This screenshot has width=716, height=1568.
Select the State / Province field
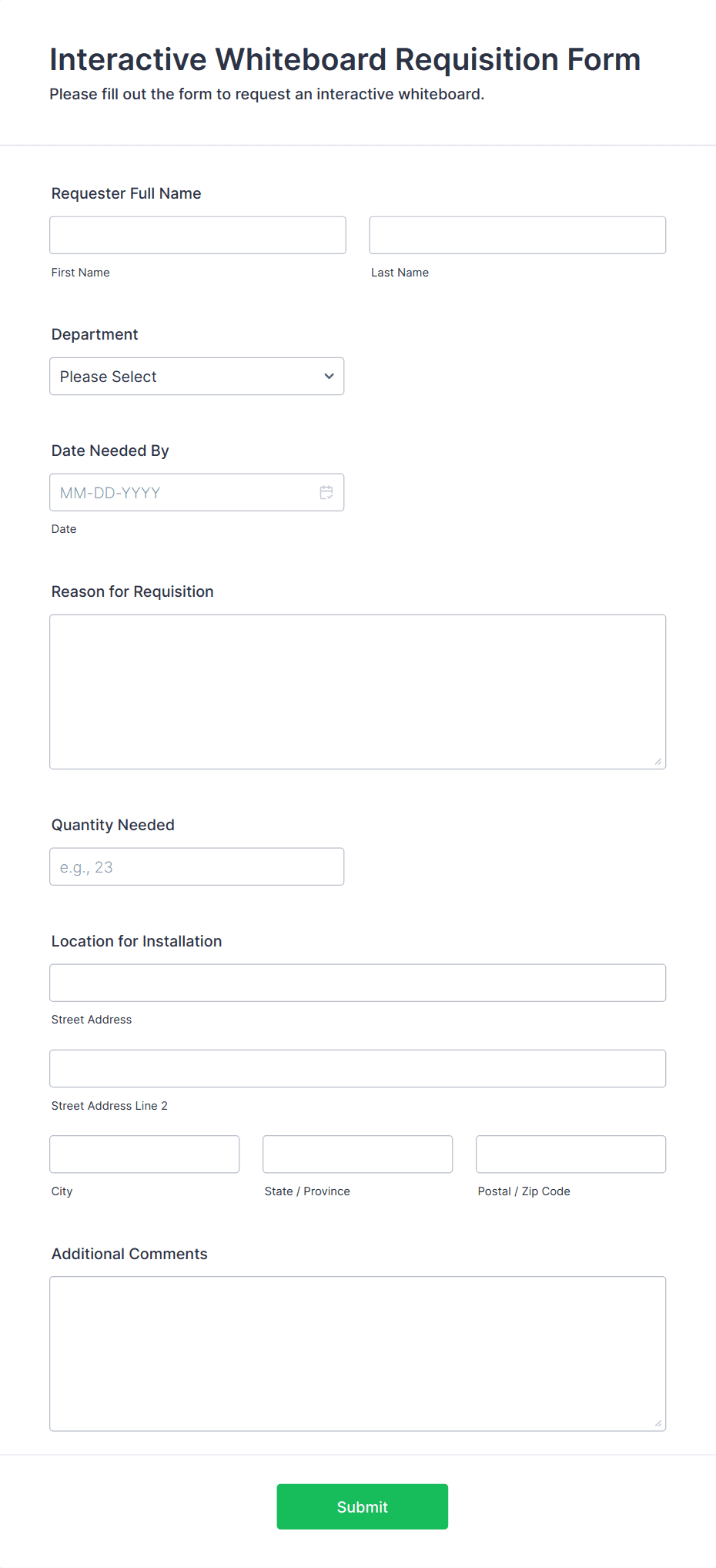click(x=358, y=1154)
